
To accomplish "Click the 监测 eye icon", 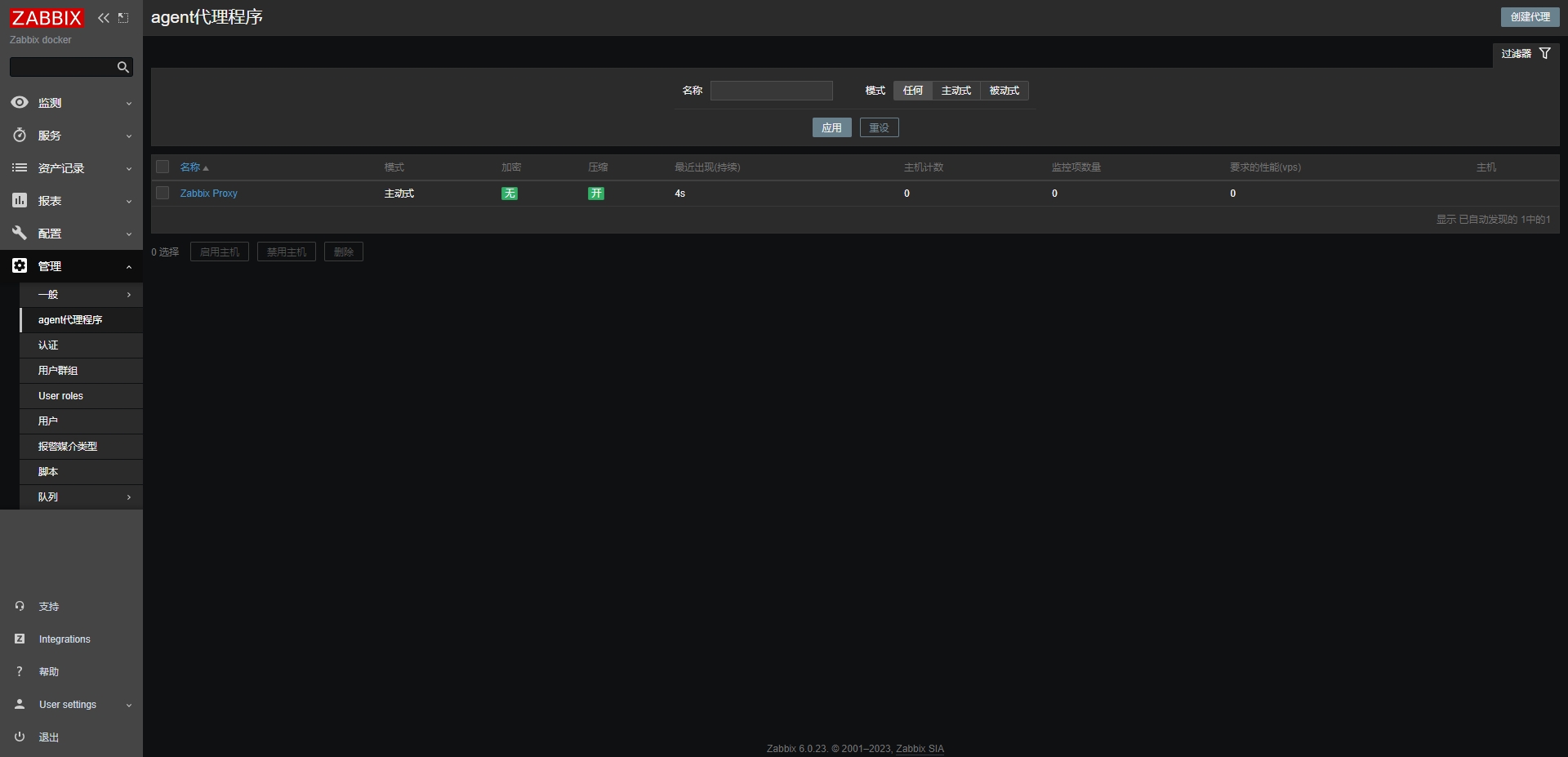I will (20, 102).
